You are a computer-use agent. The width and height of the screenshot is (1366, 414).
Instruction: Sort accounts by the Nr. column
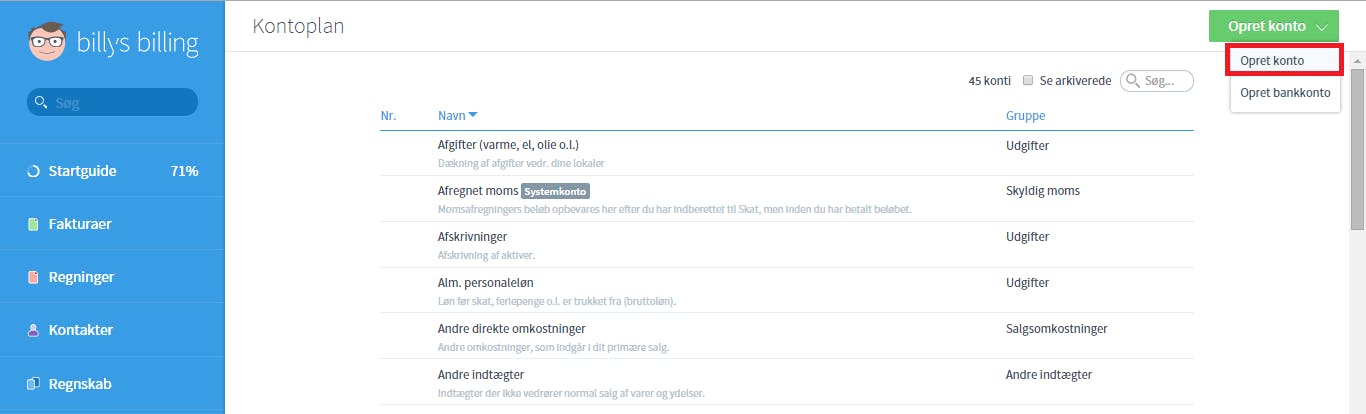click(x=388, y=116)
